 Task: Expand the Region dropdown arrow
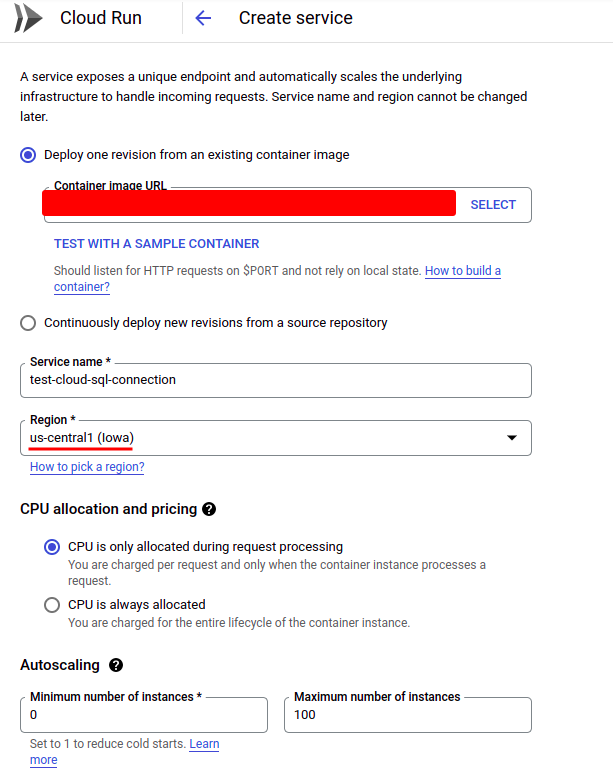pos(512,438)
